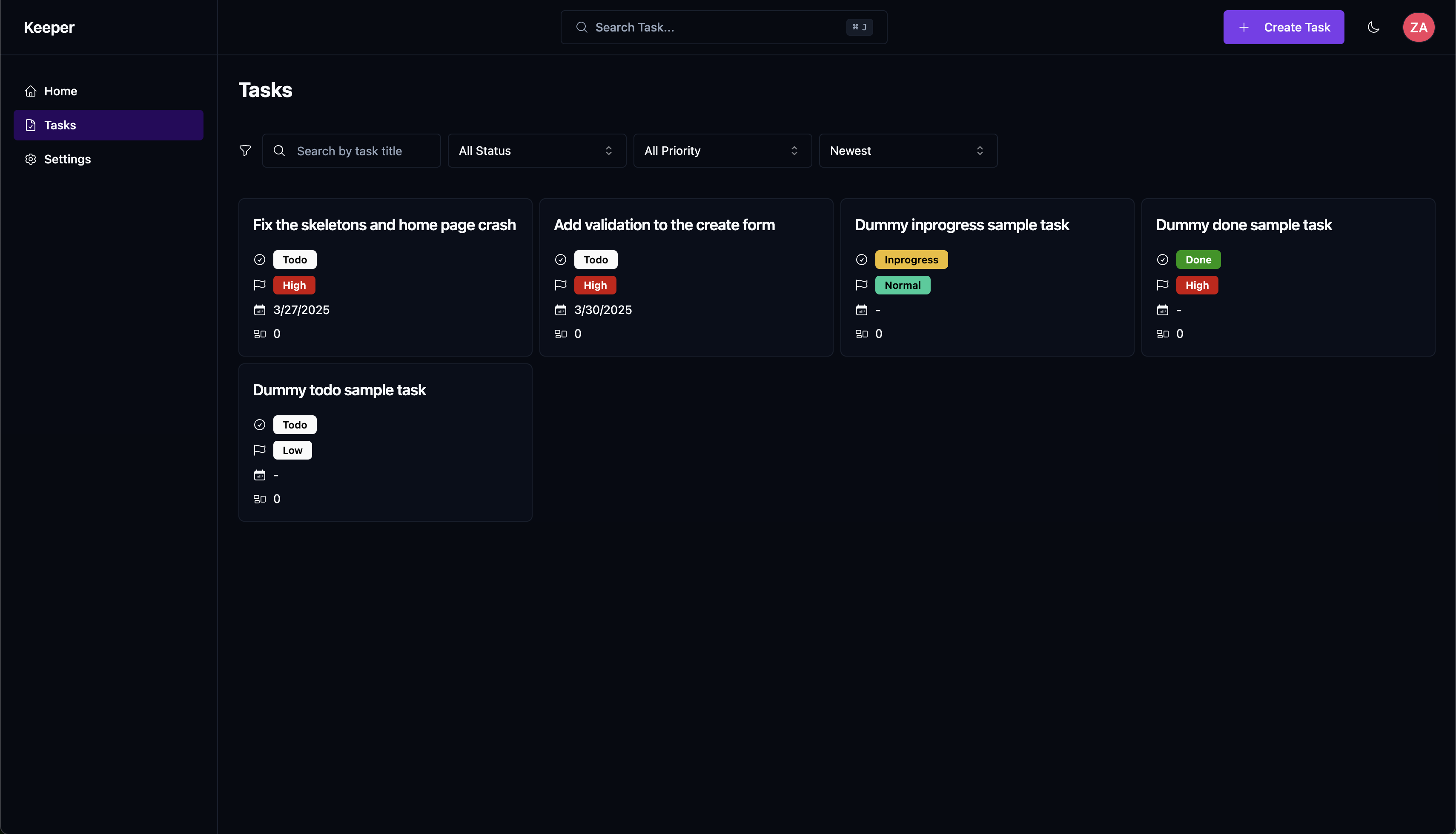Click the Tasks document icon in sidebar
The image size is (1456, 834).
coord(30,125)
